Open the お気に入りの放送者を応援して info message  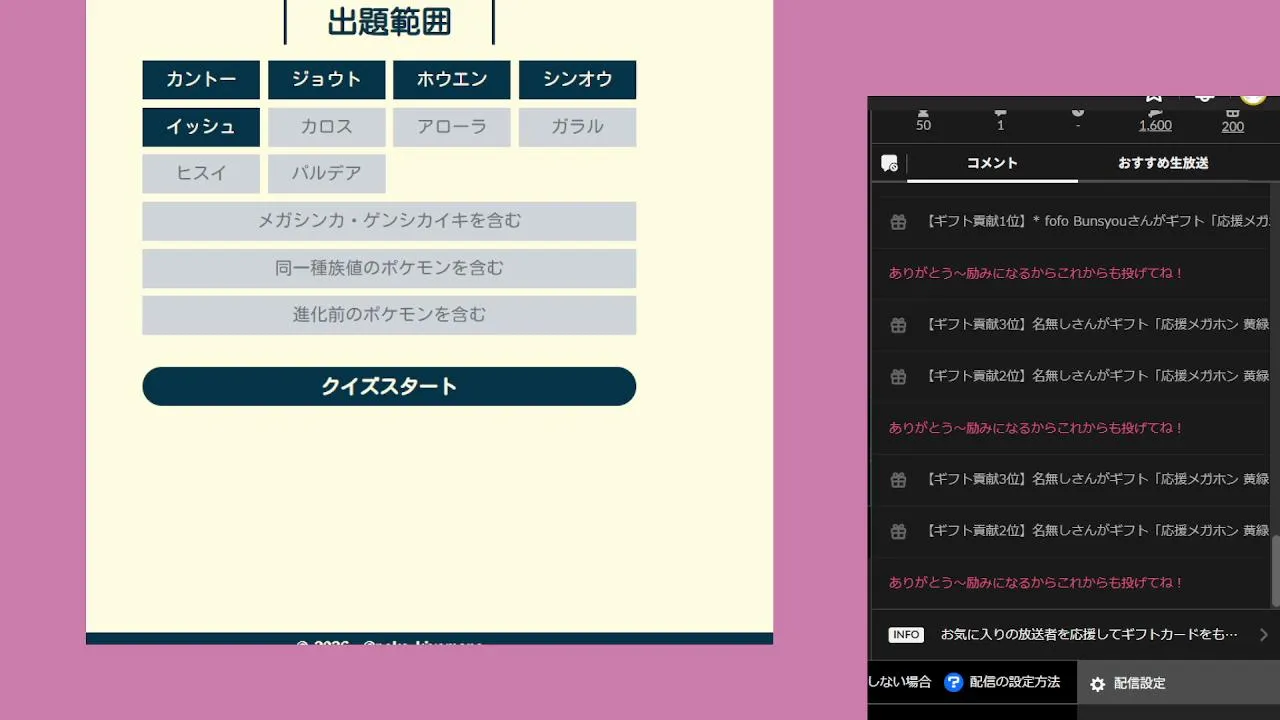1089,635
